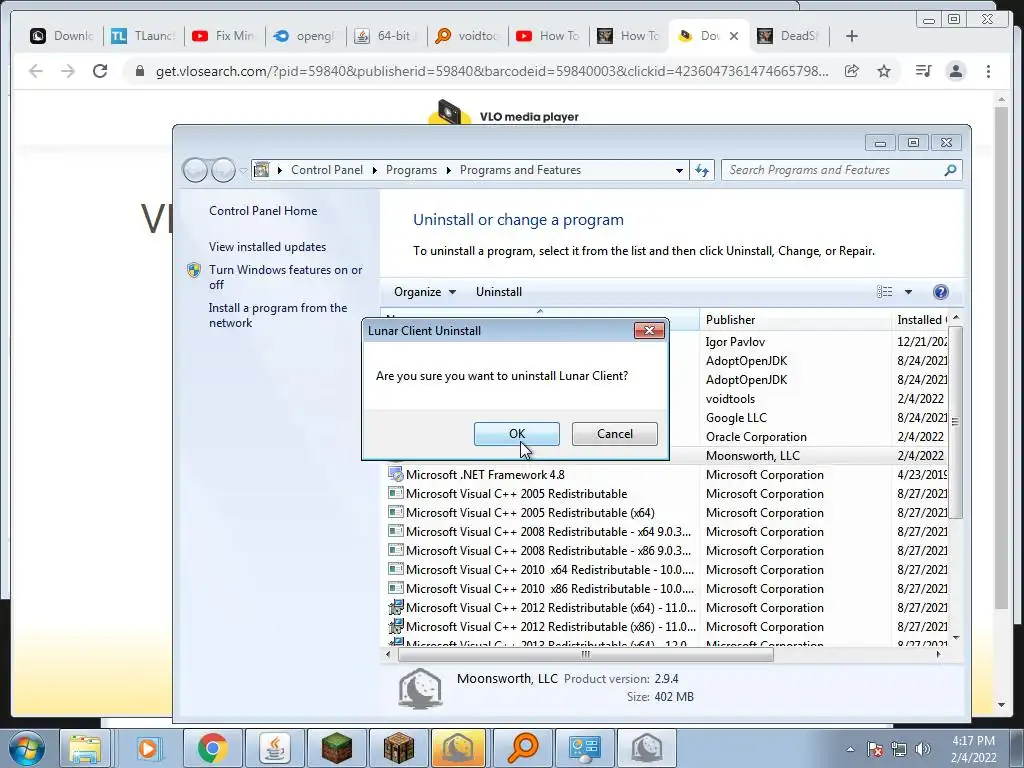
Task: Open the address bar history dropdown
Action: pos(679,170)
